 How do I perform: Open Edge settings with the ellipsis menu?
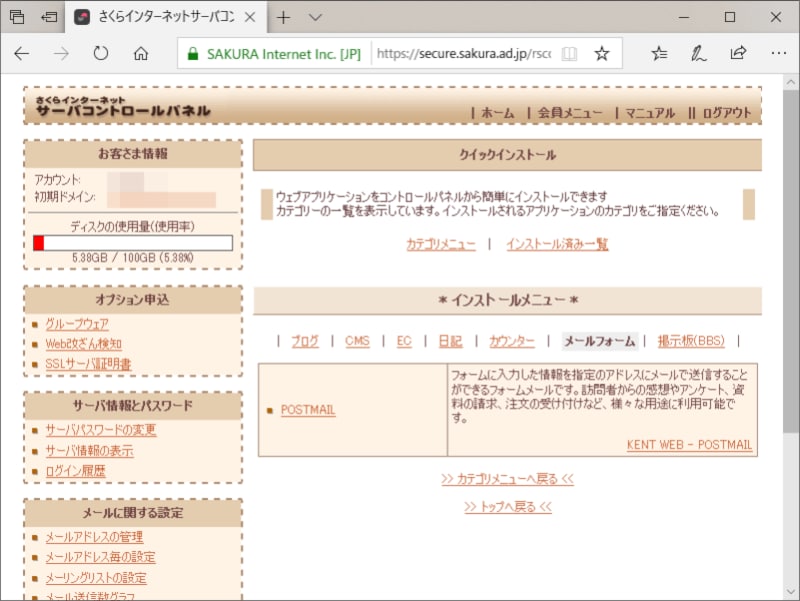(x=779, y=55)
